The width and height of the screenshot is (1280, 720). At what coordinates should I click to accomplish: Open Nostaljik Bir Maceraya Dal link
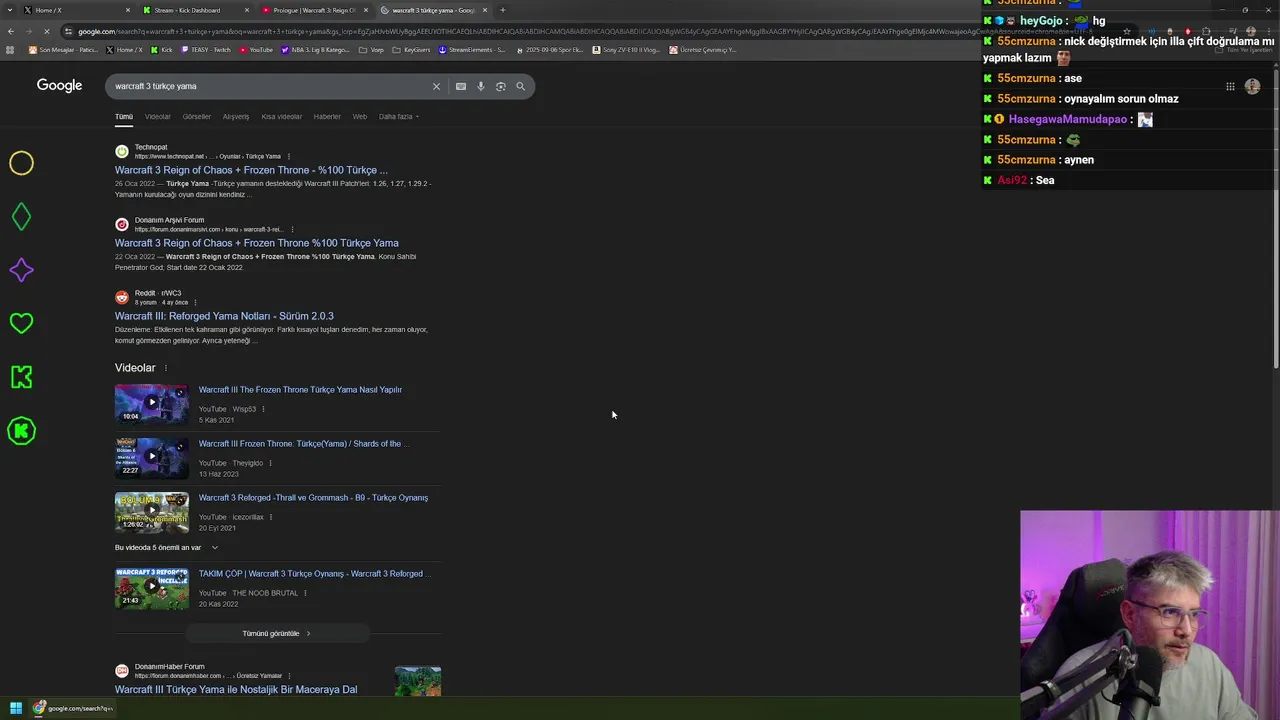[236, 689]
